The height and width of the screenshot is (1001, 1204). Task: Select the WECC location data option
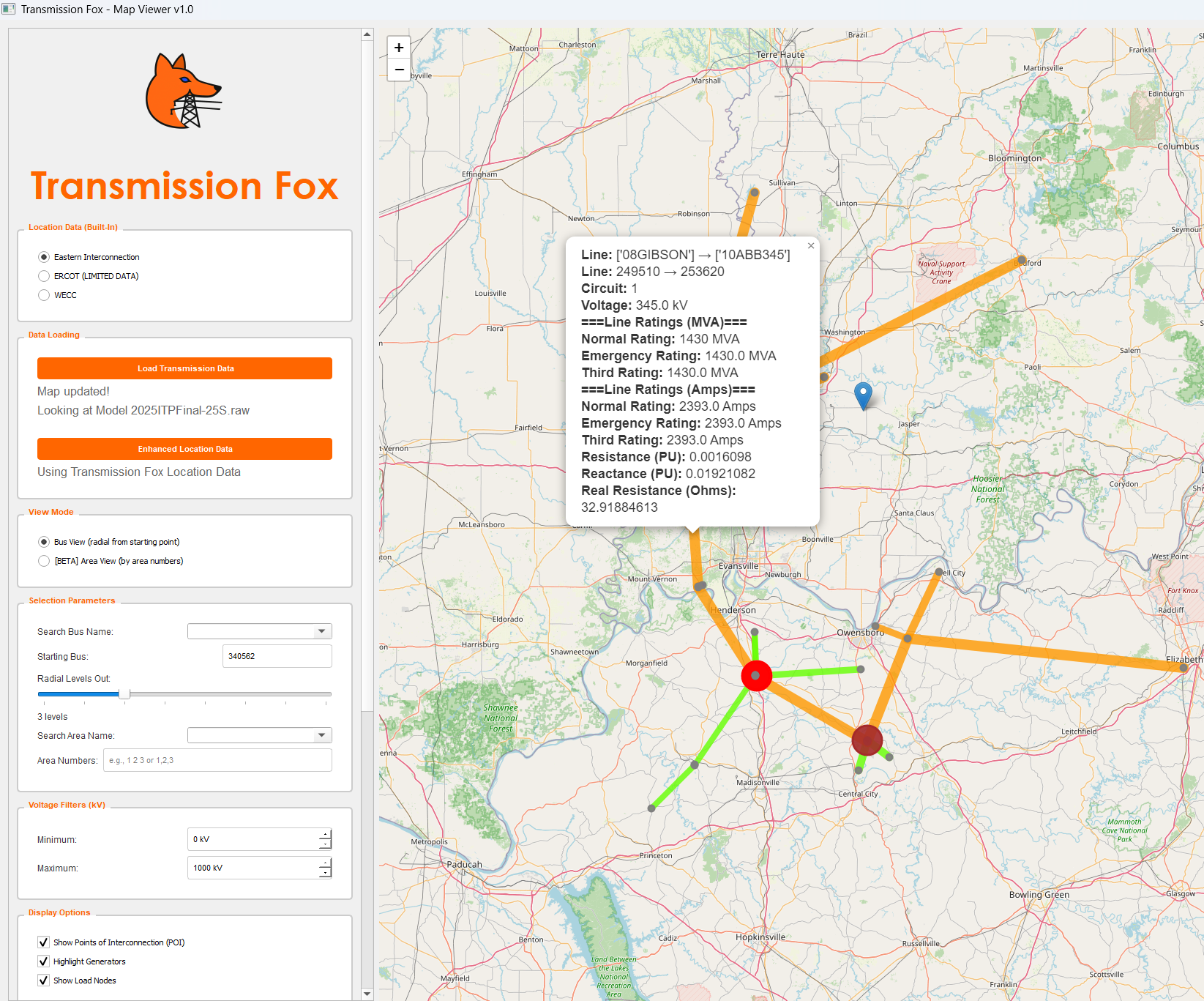tap(44, 295)
